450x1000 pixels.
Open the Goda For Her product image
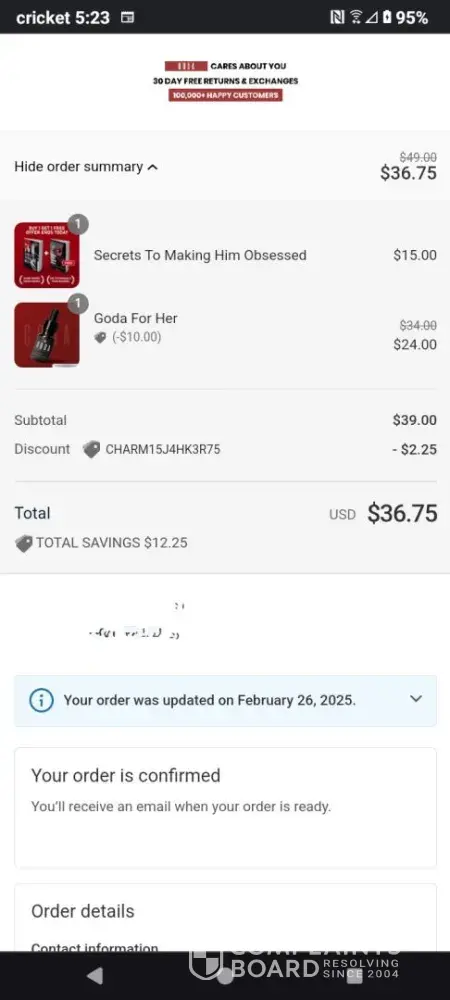click(47, 335)
